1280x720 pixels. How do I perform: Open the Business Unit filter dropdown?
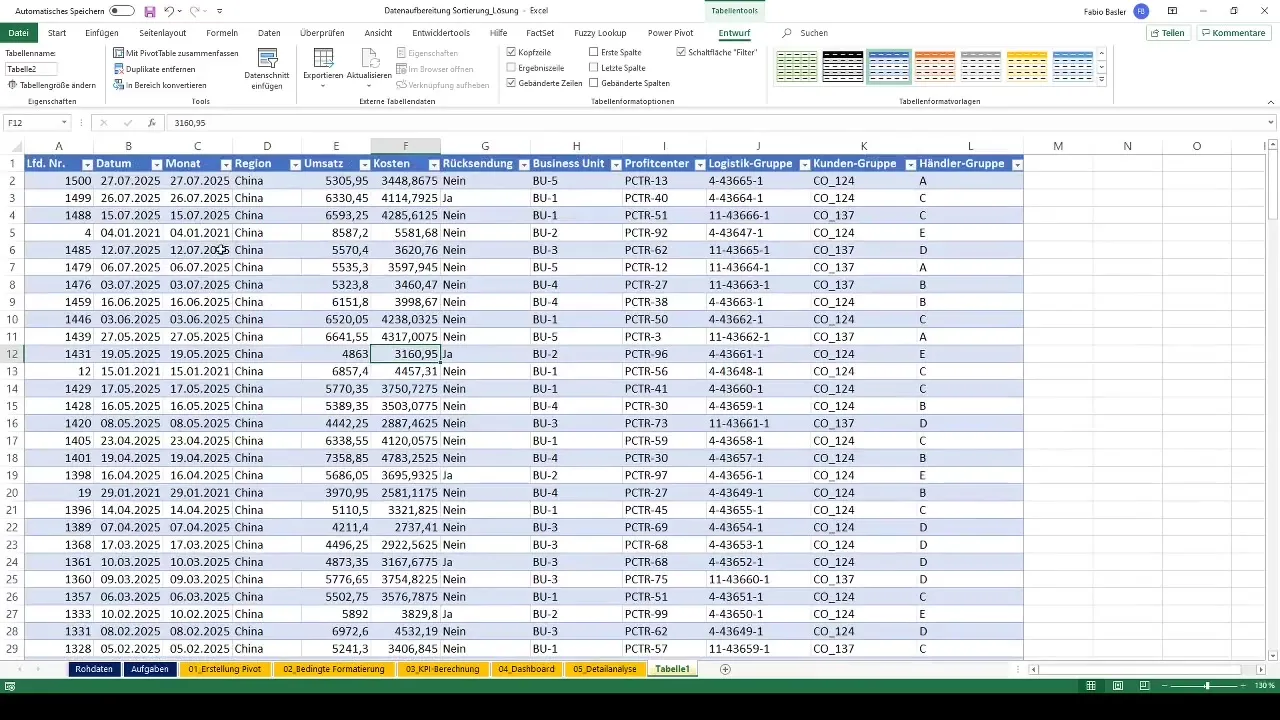pyautogui.click(x=615, y=164)
